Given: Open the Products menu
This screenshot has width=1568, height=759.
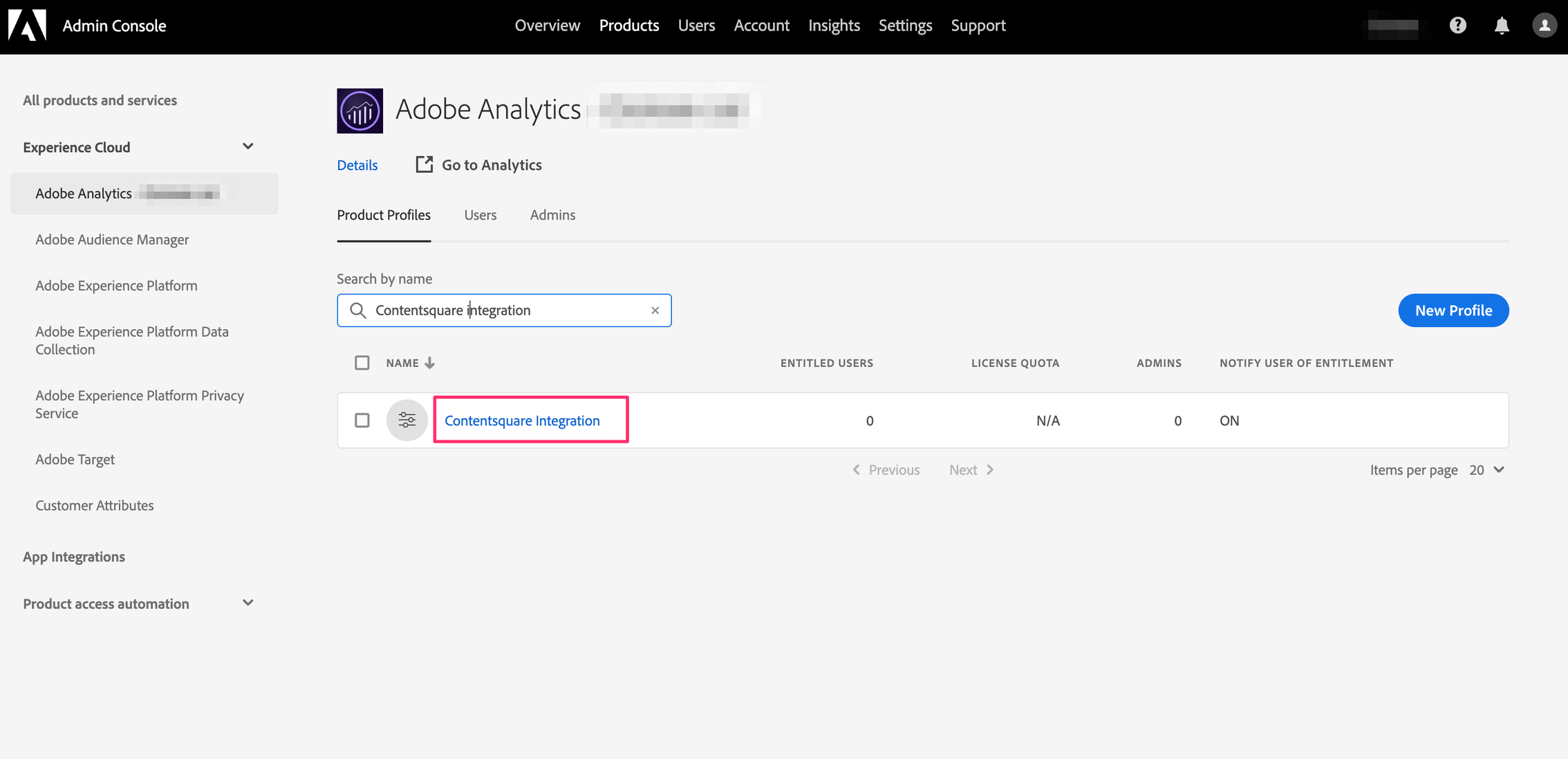Looking at the screenshot, I should coord(629,26).
